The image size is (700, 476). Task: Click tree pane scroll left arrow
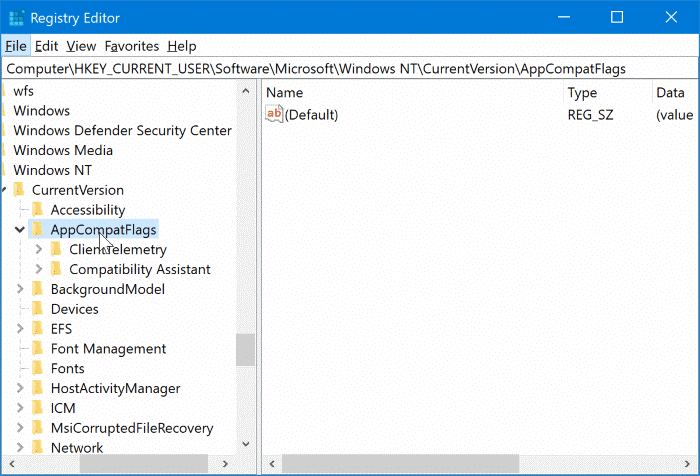[x=12, y=464]
